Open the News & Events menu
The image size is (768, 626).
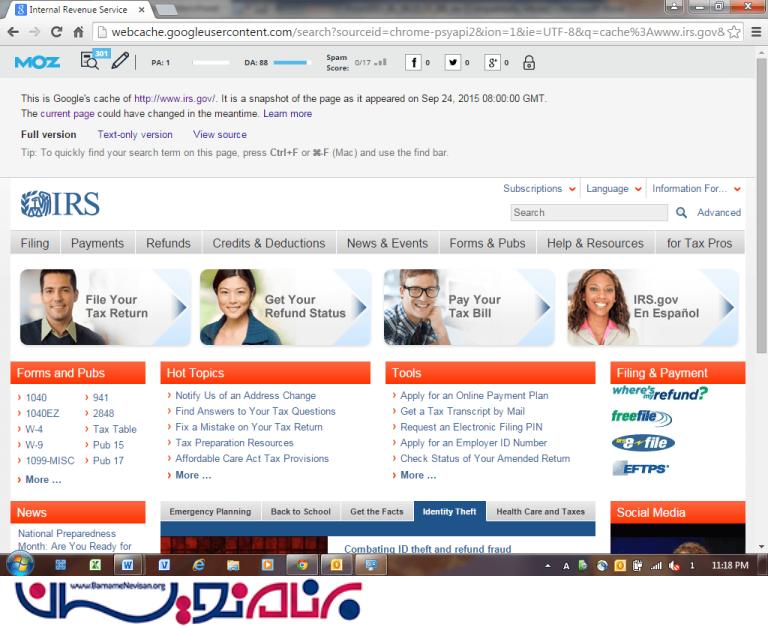click(x=387, y=243)
